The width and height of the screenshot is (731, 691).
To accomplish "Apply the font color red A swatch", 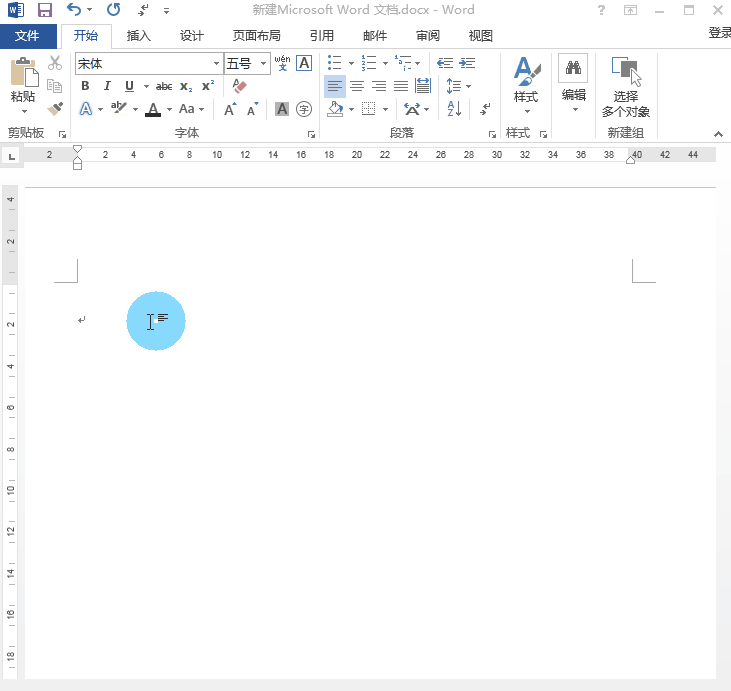I will 152,109.
